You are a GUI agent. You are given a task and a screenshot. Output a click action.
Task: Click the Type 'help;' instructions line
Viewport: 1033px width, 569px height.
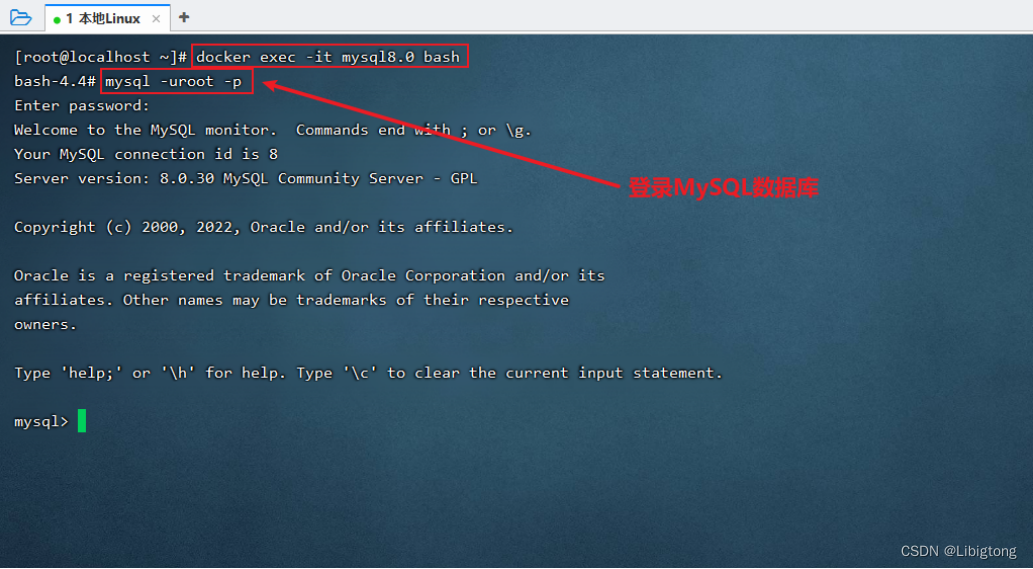368,373
